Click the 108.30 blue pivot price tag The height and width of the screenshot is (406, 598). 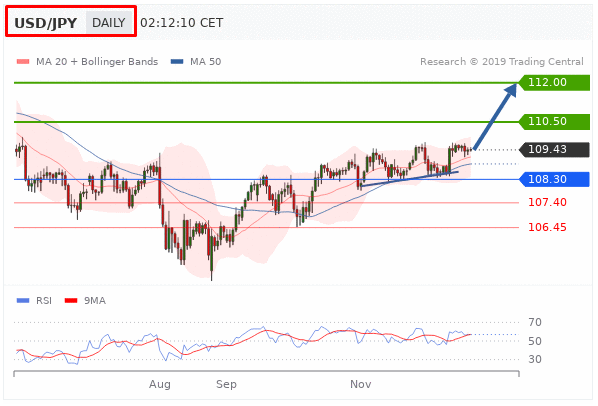[554, 179]
